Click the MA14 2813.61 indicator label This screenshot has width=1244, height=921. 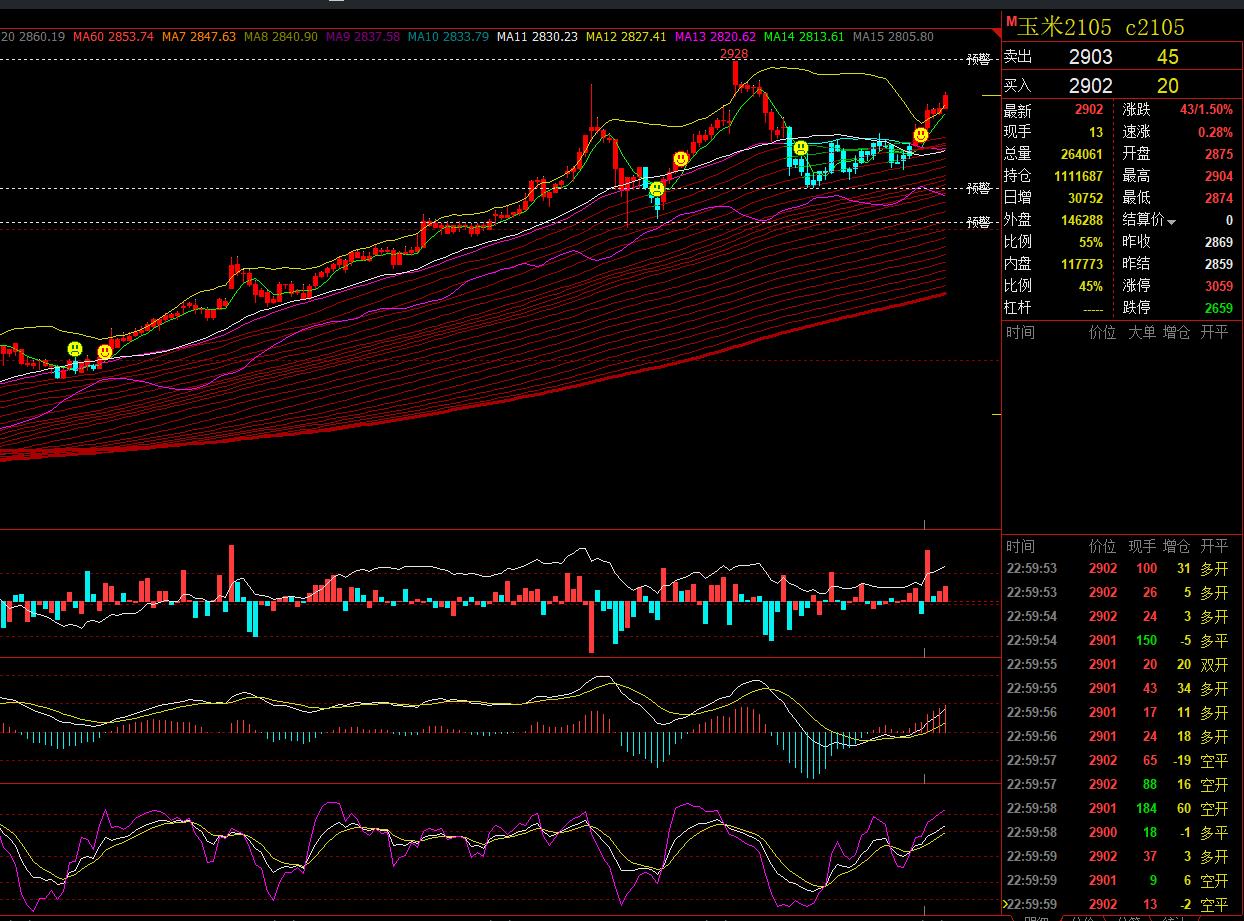[804, 37]
